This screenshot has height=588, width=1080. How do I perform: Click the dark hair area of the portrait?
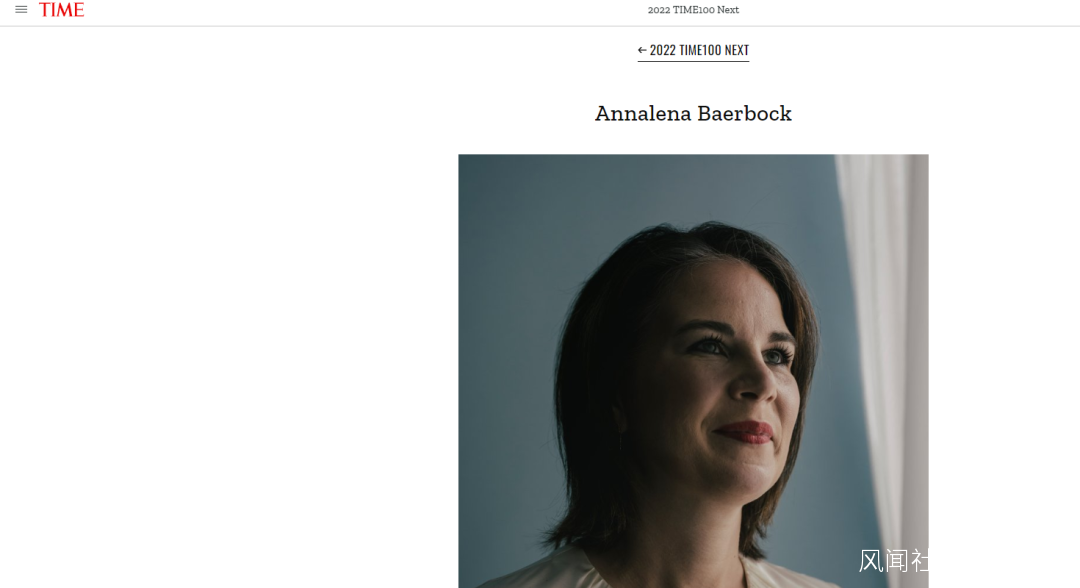(606, 386)
